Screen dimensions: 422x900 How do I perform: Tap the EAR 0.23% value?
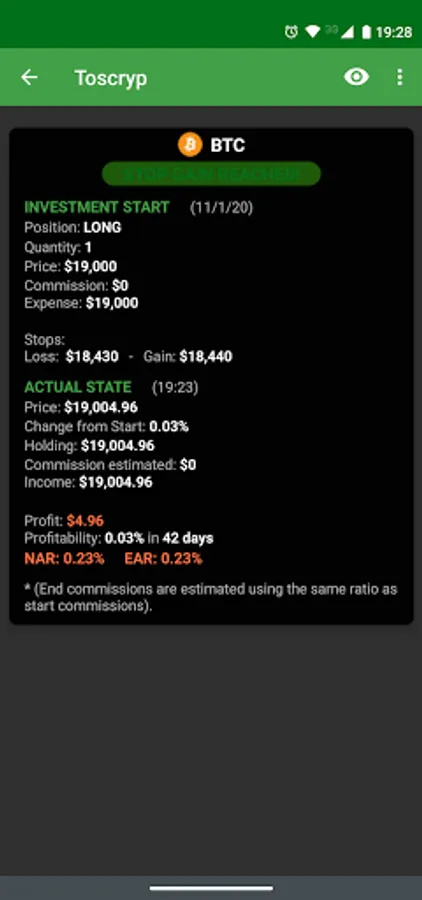164,558
